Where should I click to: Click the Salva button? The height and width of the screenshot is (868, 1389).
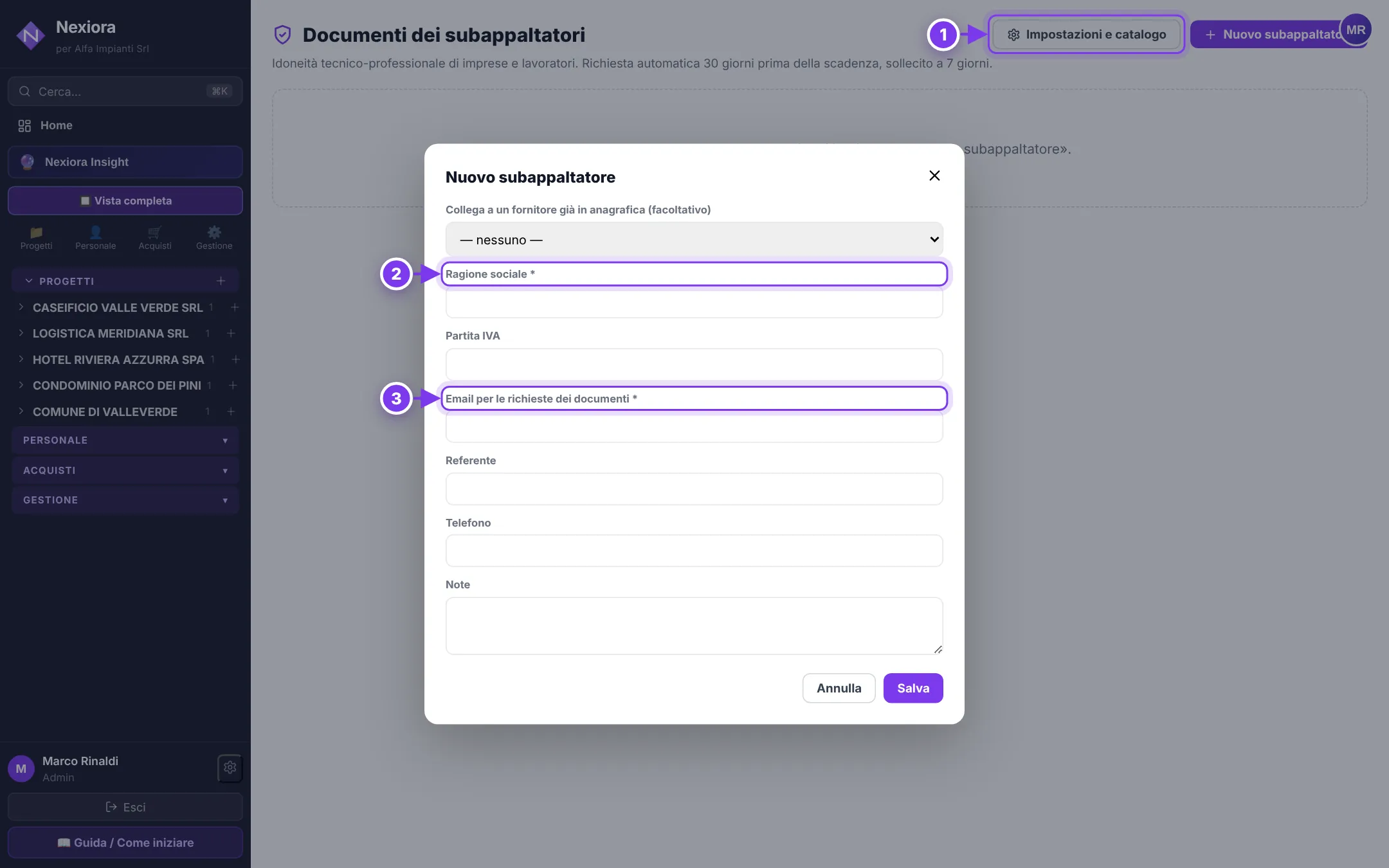tap(912, 688)
